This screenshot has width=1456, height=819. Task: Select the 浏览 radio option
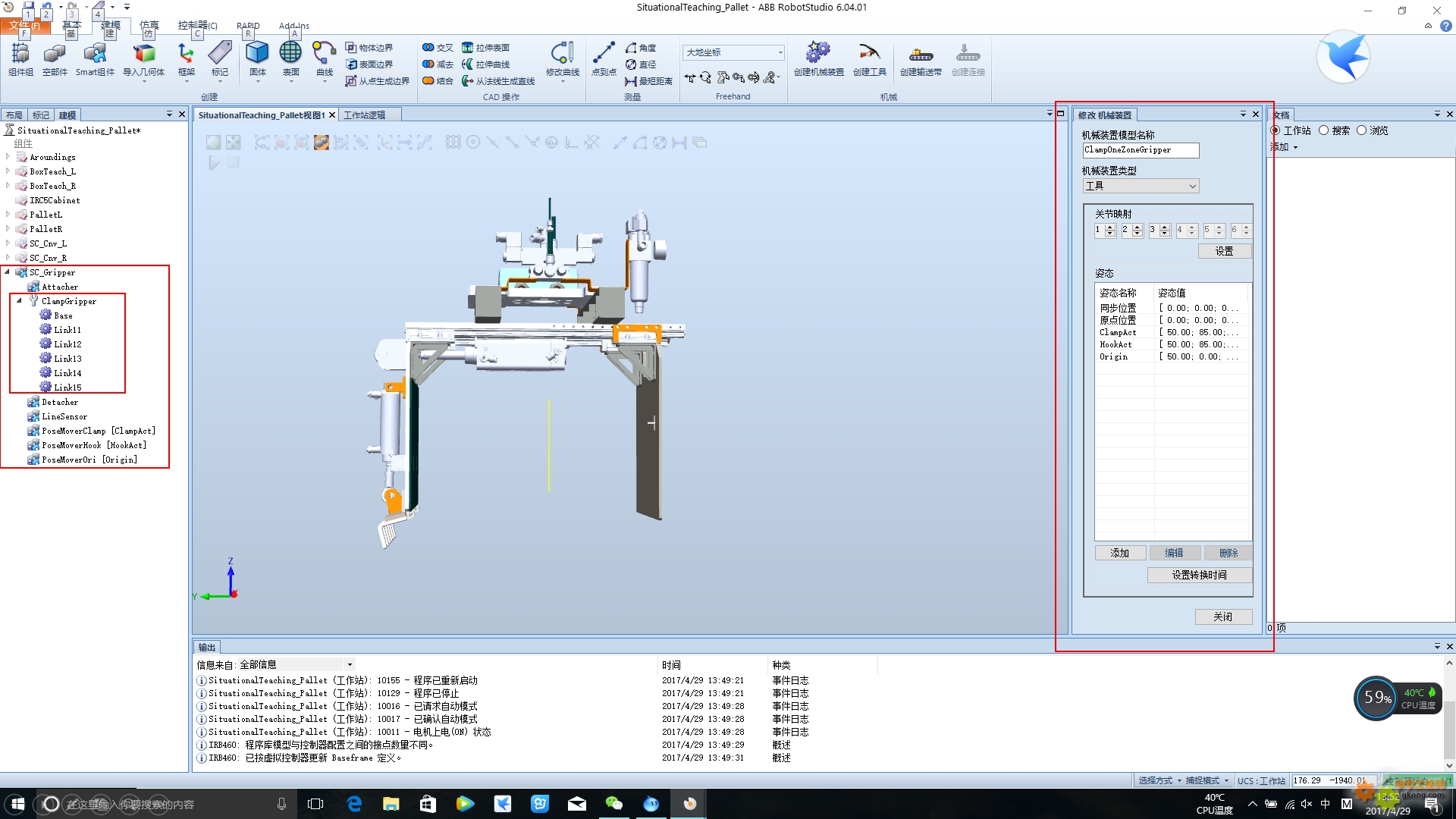coord(1362,130)
